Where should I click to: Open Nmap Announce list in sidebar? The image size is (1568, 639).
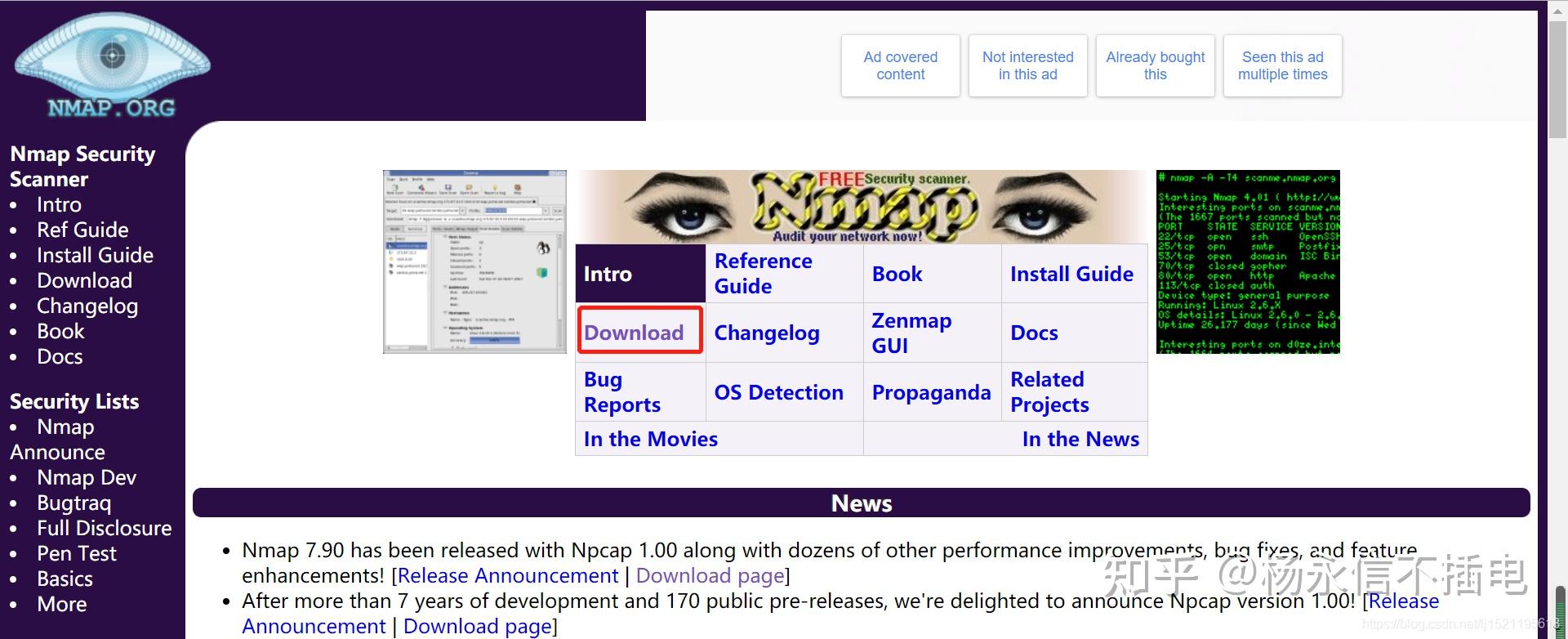pos(57,440)
